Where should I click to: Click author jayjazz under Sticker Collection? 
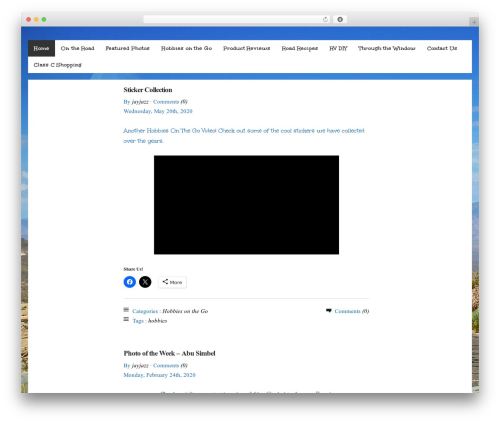(x=140, y=102)
